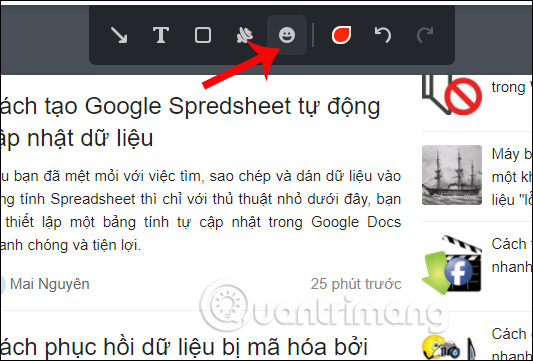The height and width of the screenshot is (361, 533).
Task: Select the arrow drawing tool
Action: point(119,35)
